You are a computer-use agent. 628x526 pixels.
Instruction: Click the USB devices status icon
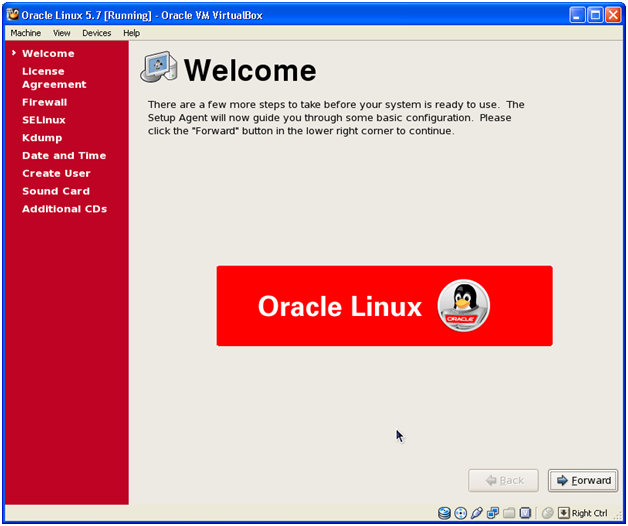(x=477, y=513)
